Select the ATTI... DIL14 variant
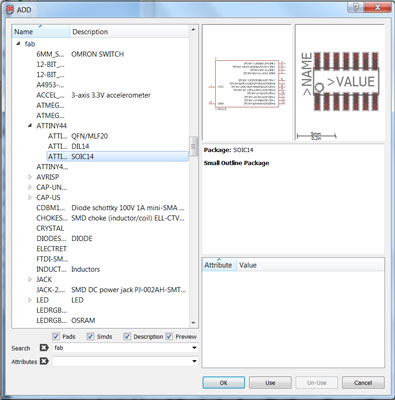Image resolution: width=395 pixels, height=400 pixels. coord(117,146)
